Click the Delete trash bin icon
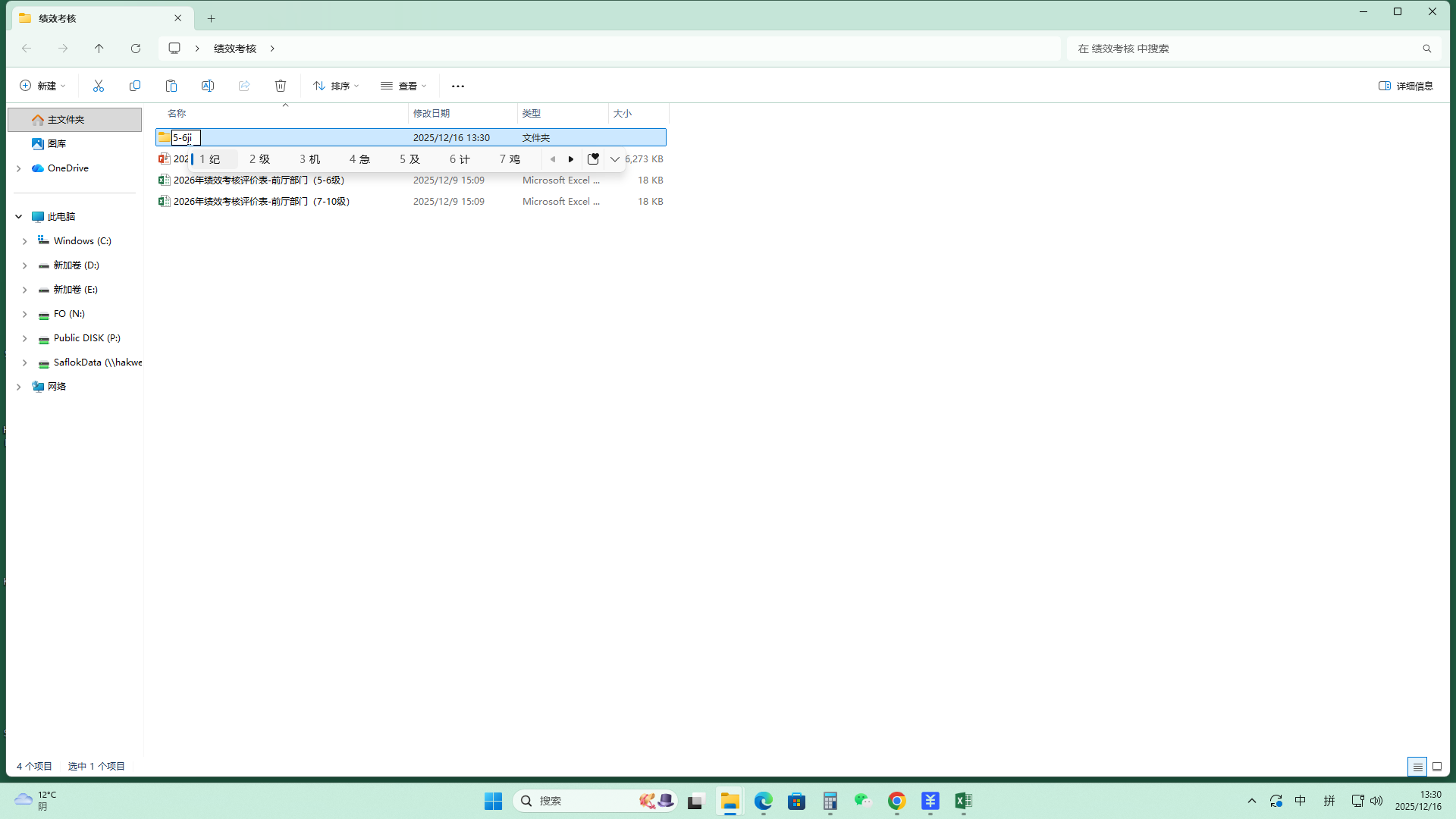Viewport: 1456px width, 819px height. (281, 86)
